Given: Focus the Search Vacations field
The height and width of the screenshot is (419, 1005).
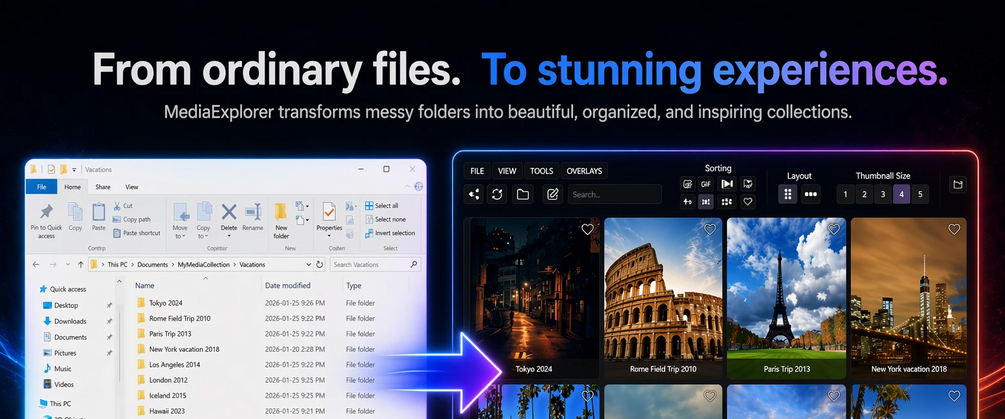Looking at the screenshot, I should coord(376,265).
